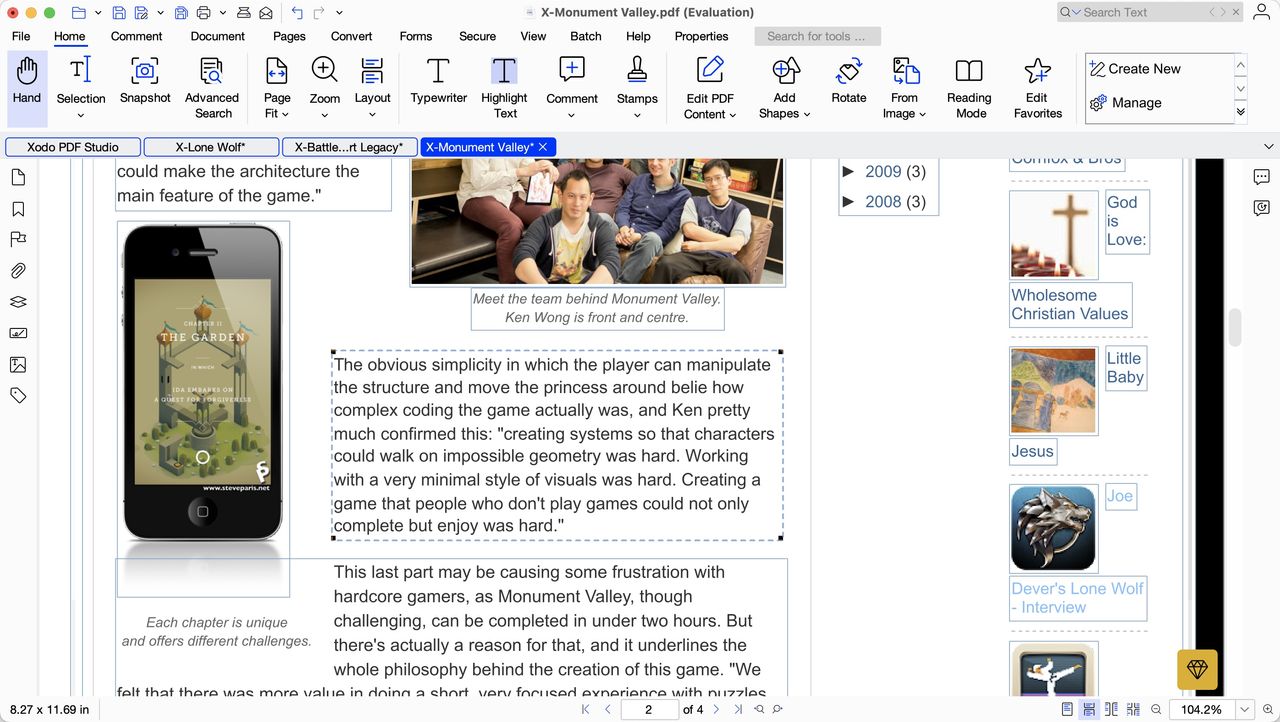
Task: Zoom out using the magnifier minus icon
Action: click(1154, 709)
